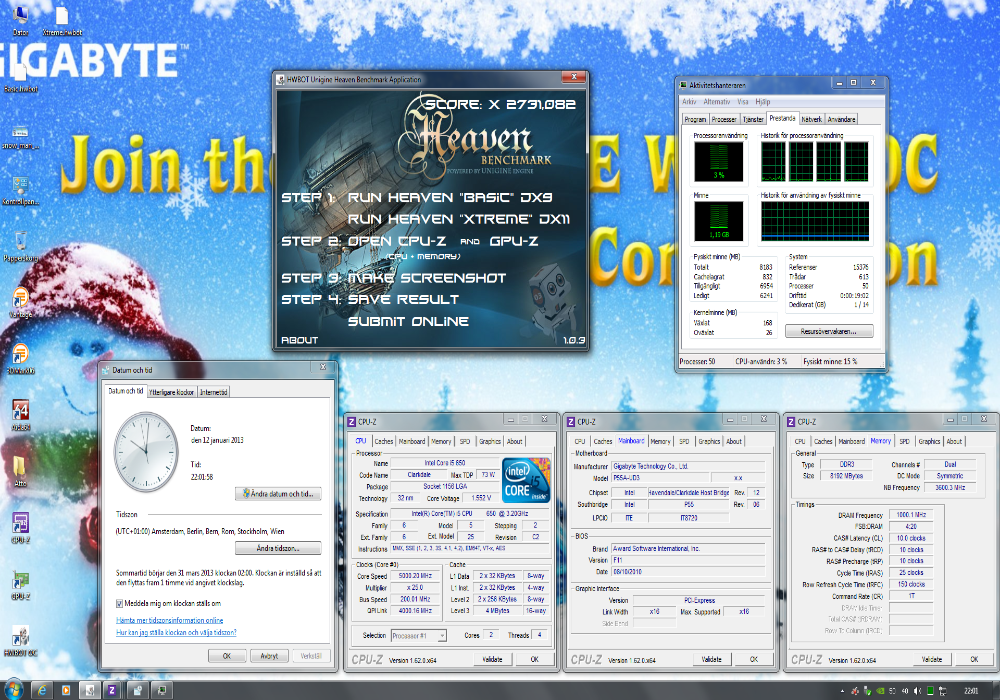Show hidden tray icons arrow
1000x700 pixels.
click(842, 690)
